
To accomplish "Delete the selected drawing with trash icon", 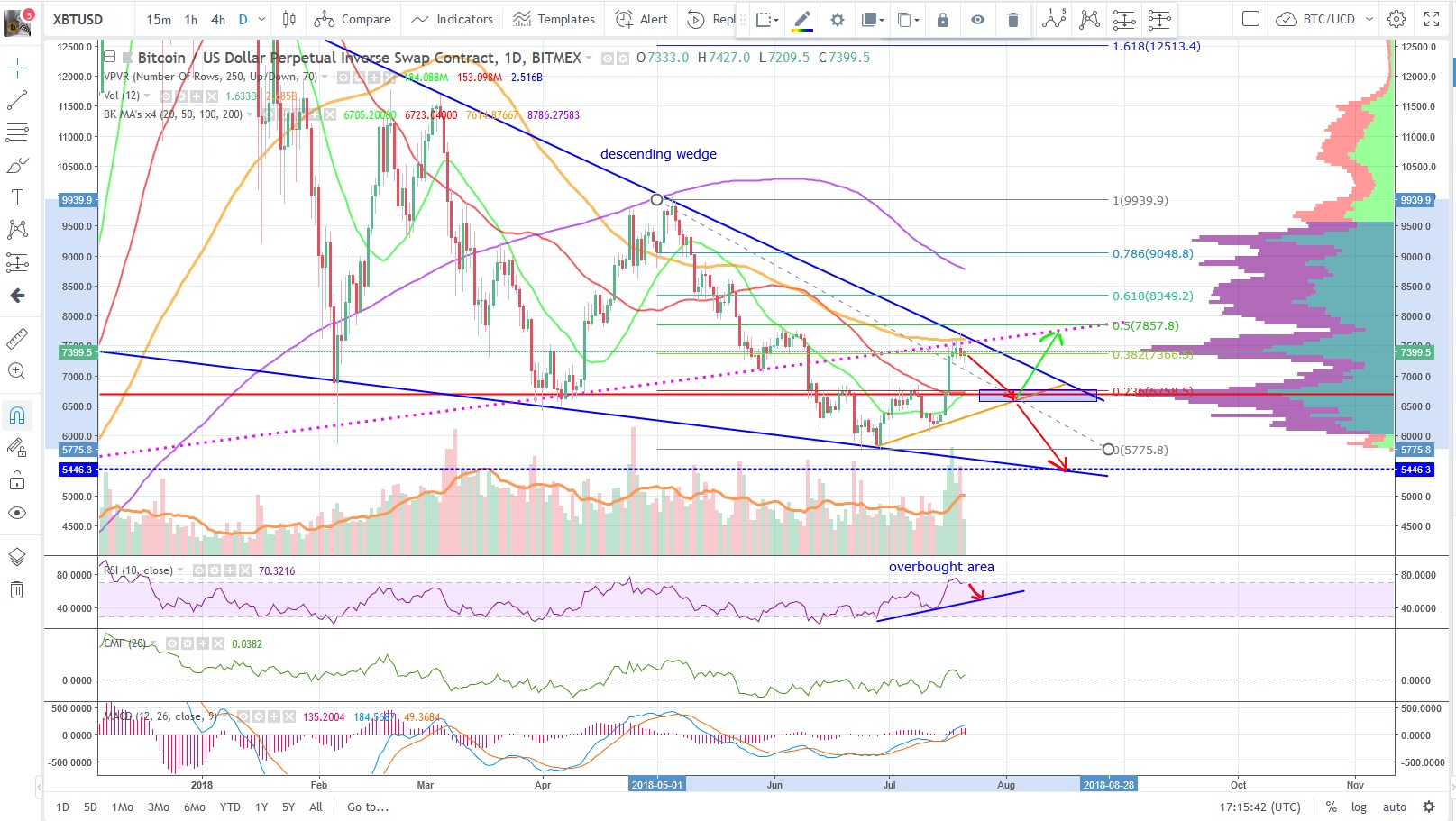I will point(1013,20).
